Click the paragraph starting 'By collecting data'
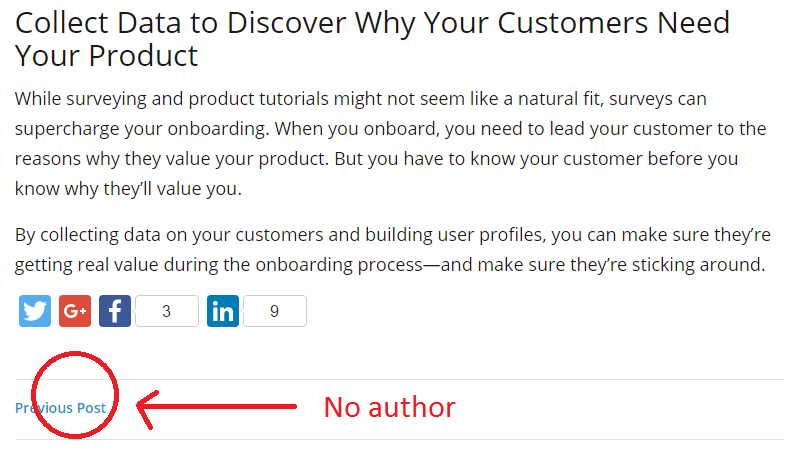The image size is (790, 472). [392, 249]
